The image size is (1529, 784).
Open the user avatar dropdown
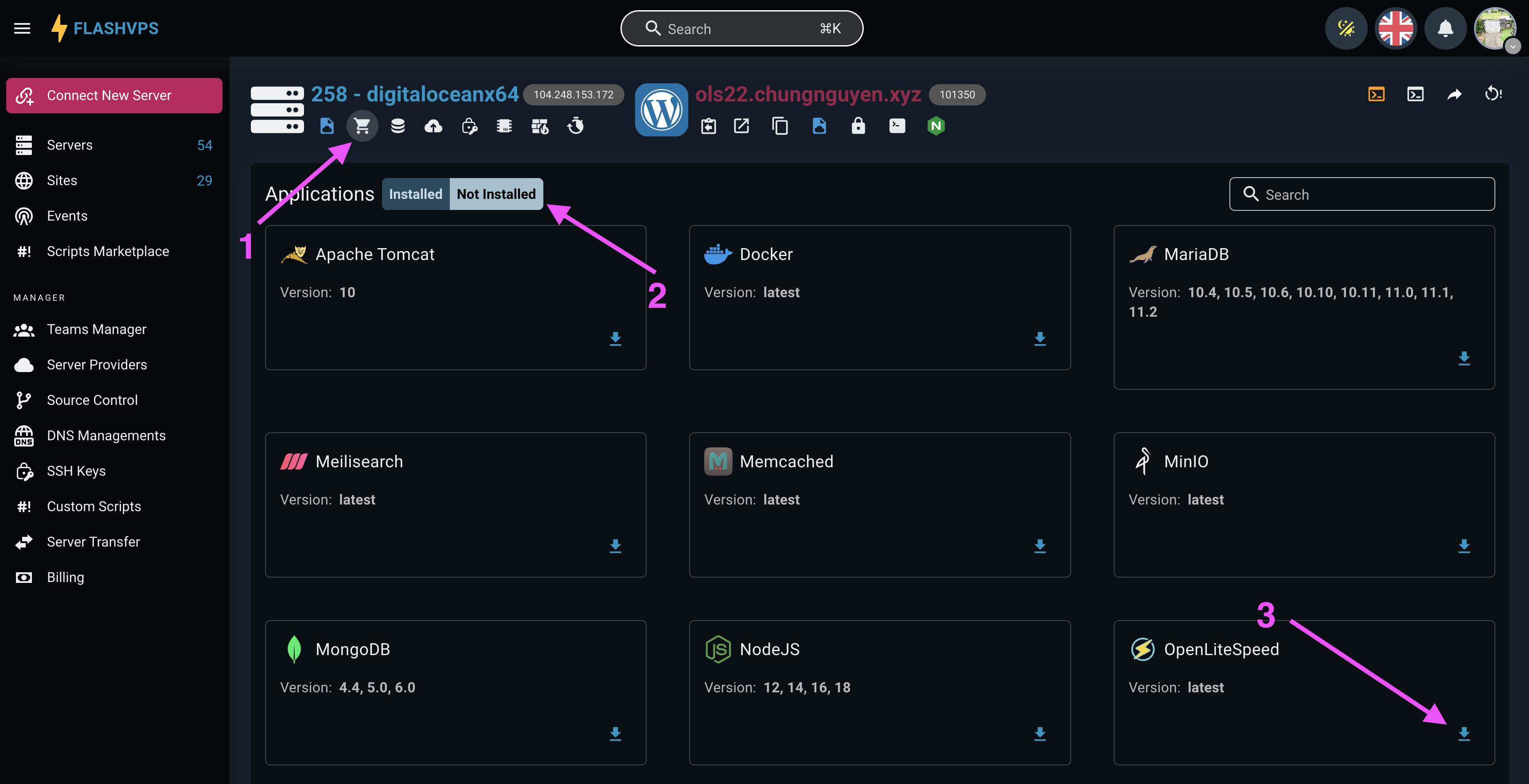pos(1496,28)
